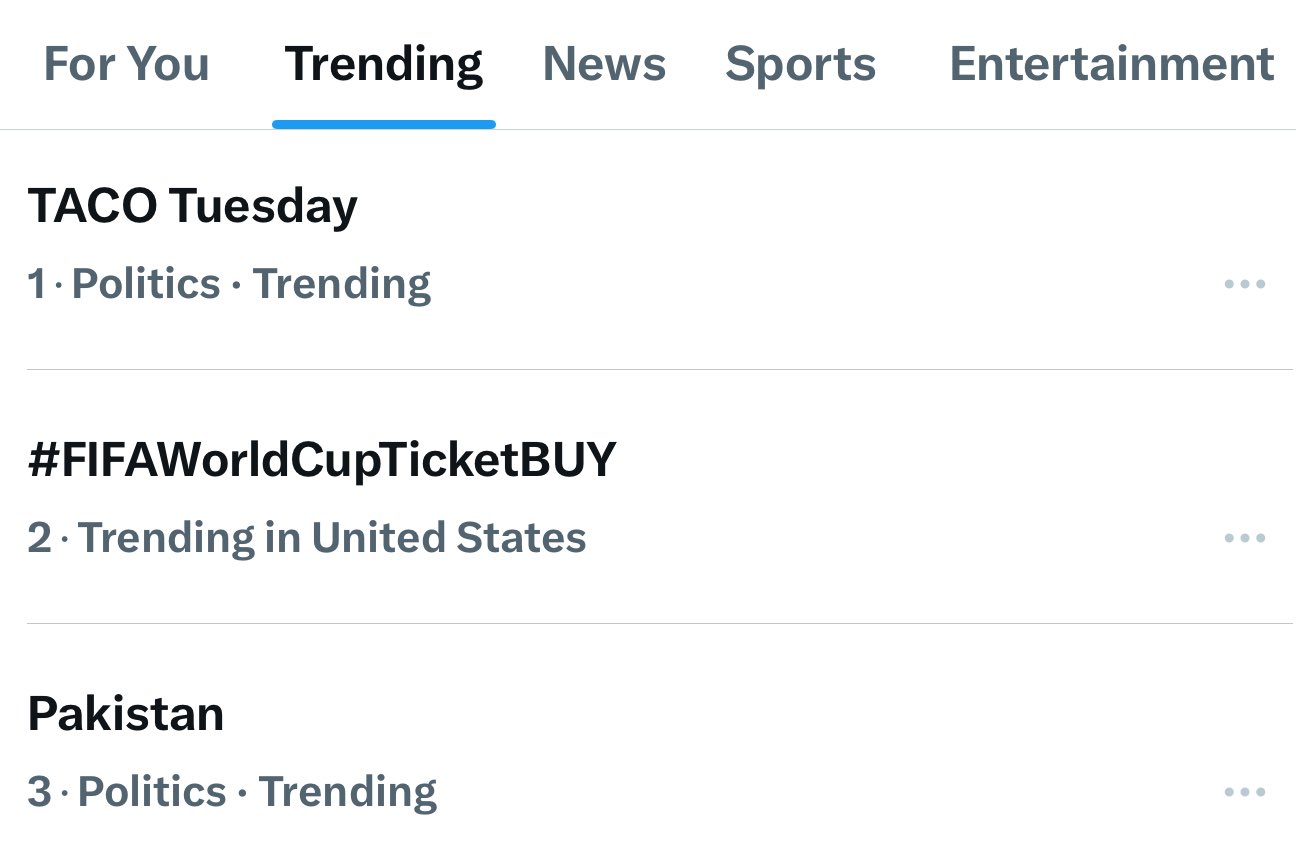
Task: Click rank number 3 in Pakistan row
Action: click(x=39, y=792)
